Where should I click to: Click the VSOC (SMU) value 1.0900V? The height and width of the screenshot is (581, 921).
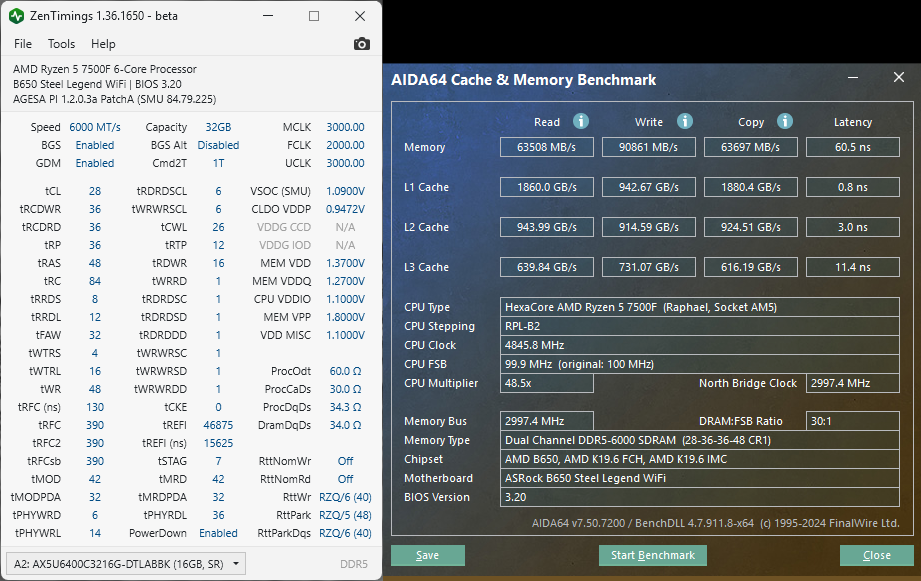point(345,191)
